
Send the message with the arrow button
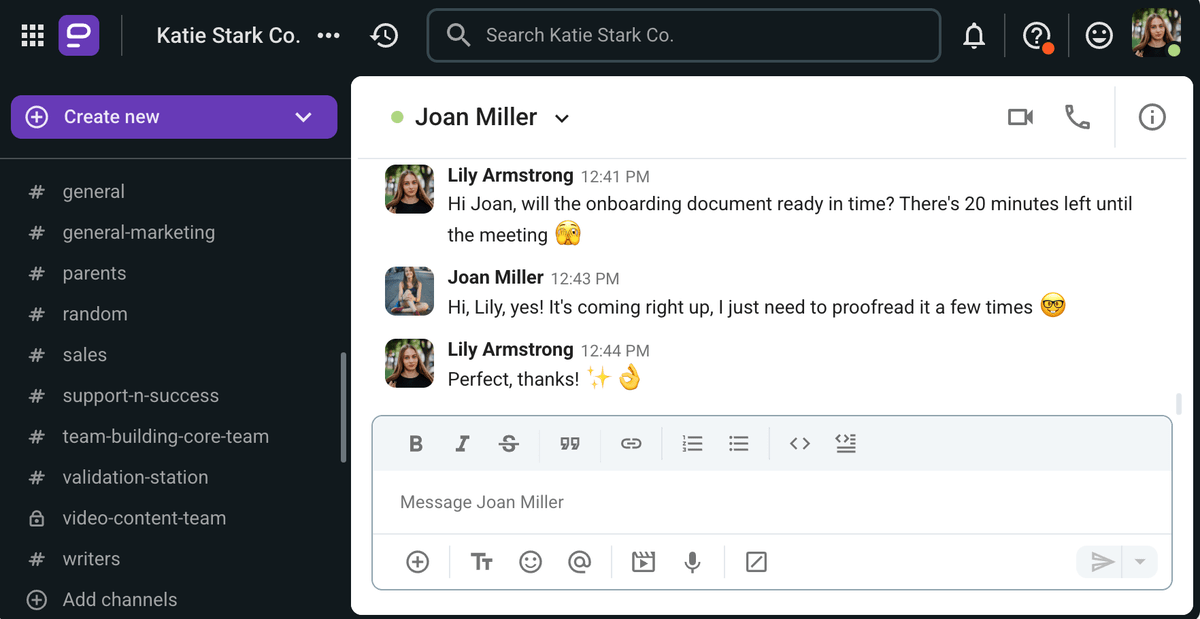coord(1101,562)
